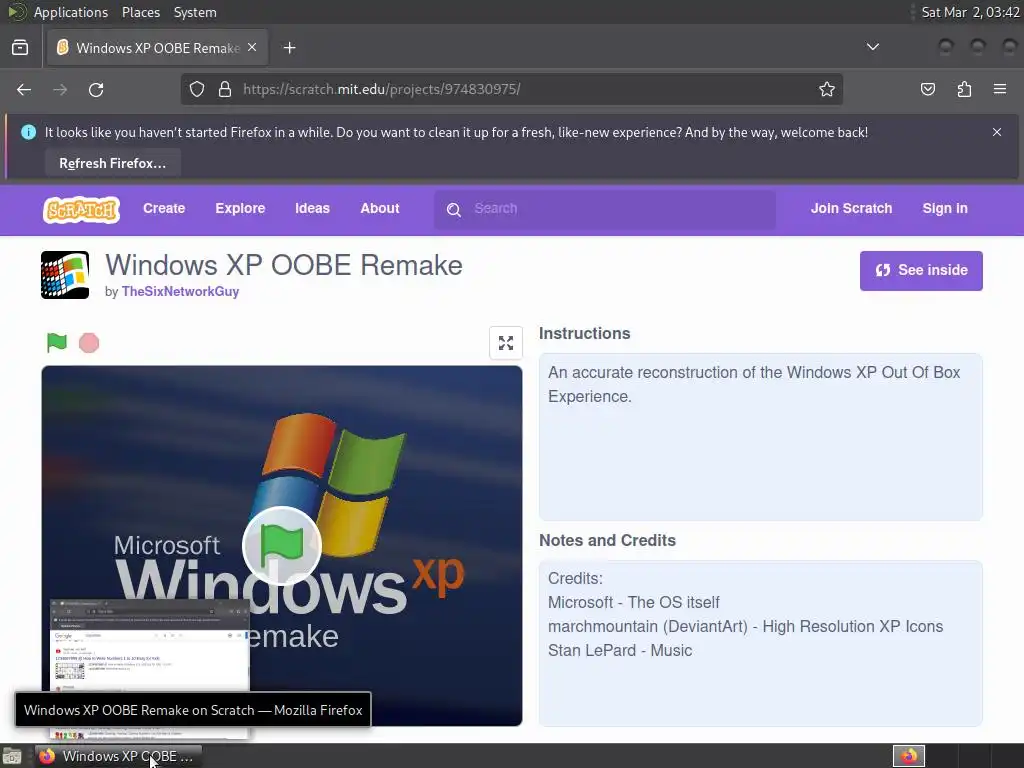Click the page URL in the address bar
This screenshot has width=1024, height=768.
coord(382,89)
